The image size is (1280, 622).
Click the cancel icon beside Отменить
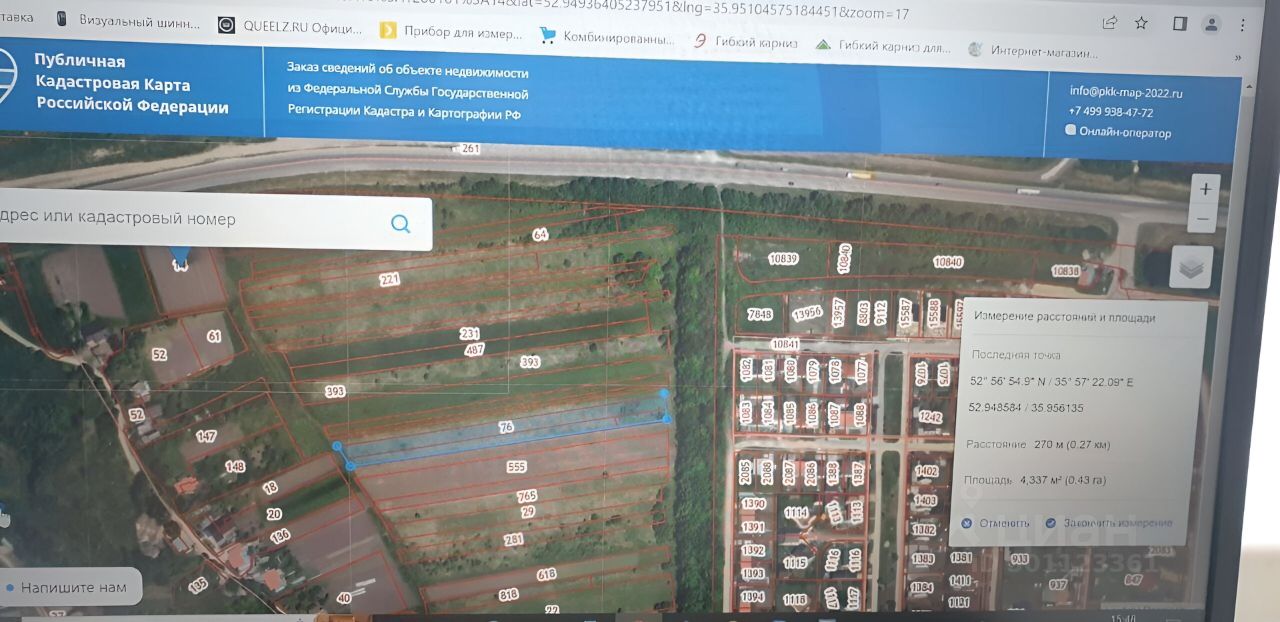(966, 523)
